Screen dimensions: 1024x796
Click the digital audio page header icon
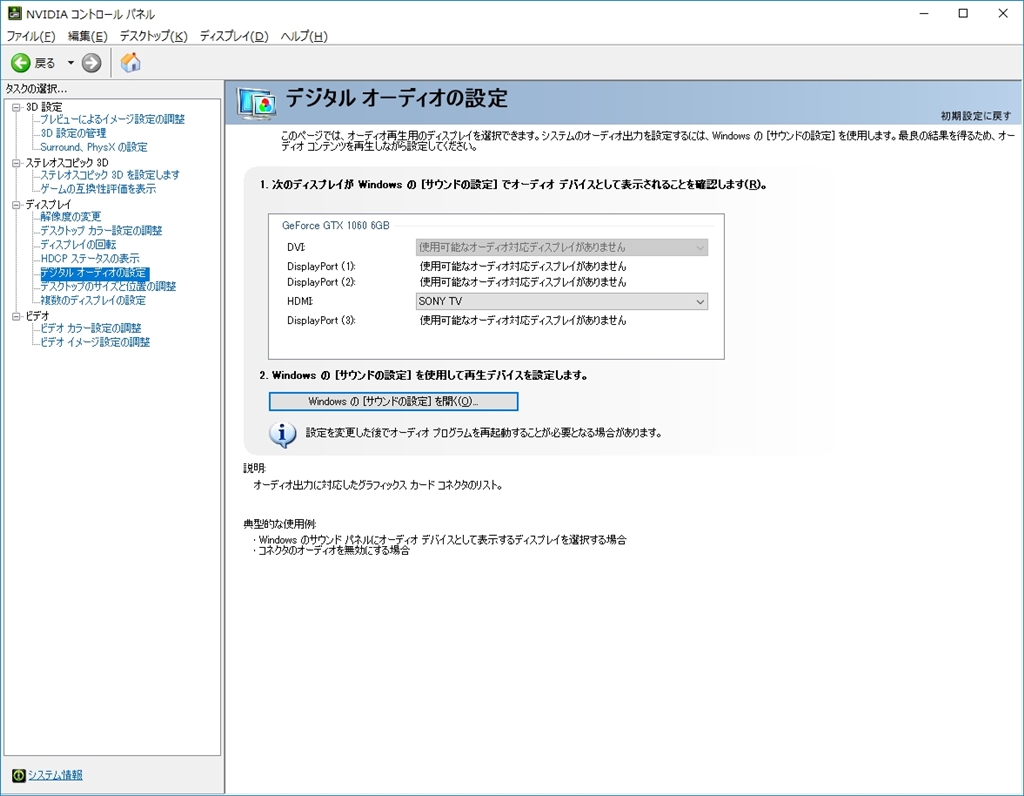[255, 103]
